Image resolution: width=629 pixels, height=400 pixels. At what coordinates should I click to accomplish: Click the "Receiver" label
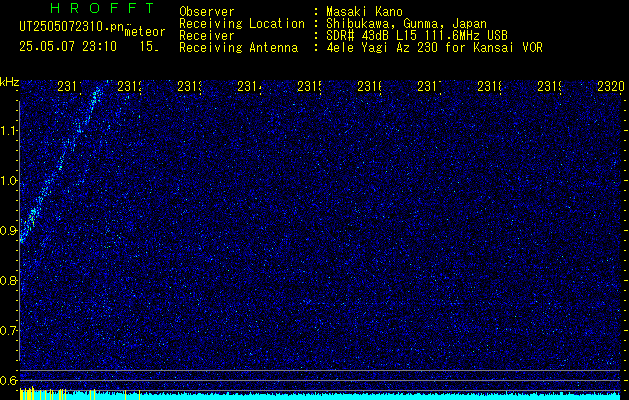tap(207, 36)
